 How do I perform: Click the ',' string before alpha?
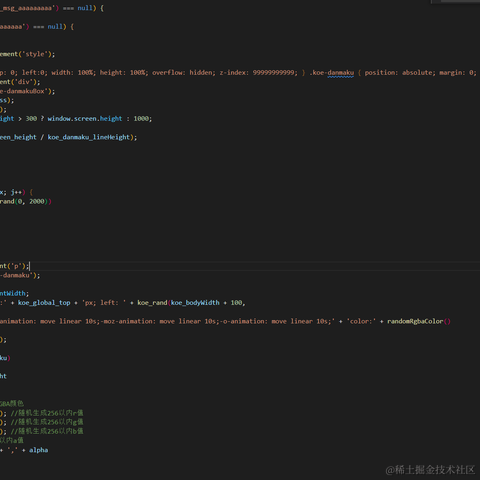[13, 450]
